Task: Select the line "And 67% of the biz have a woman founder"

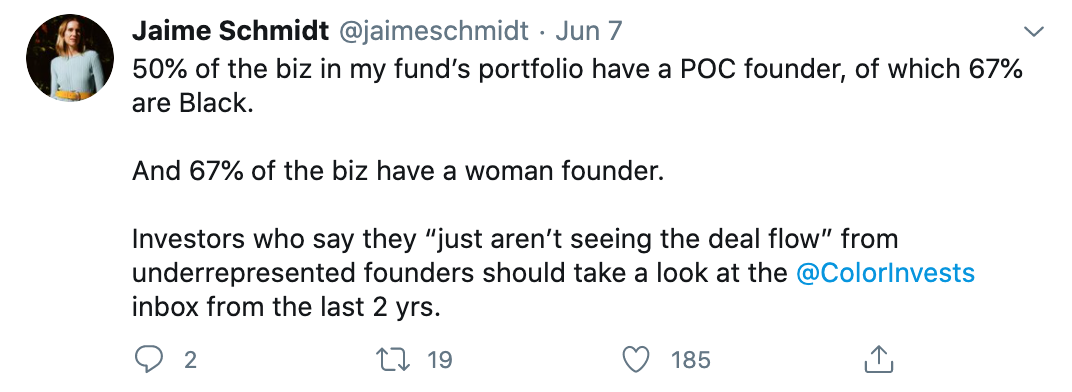Action: 398,171
